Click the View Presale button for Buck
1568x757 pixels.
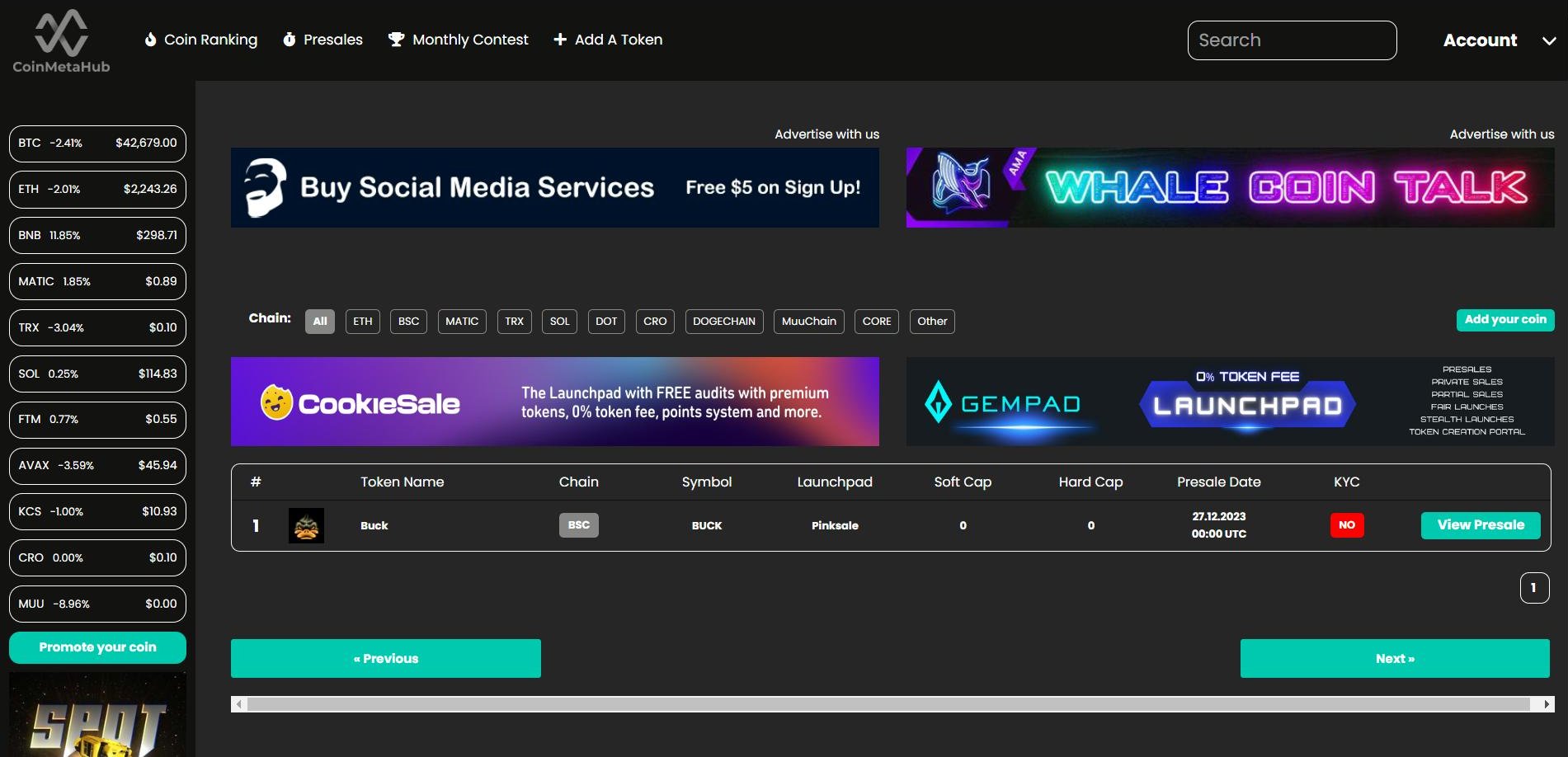(x=1481, y=525)
